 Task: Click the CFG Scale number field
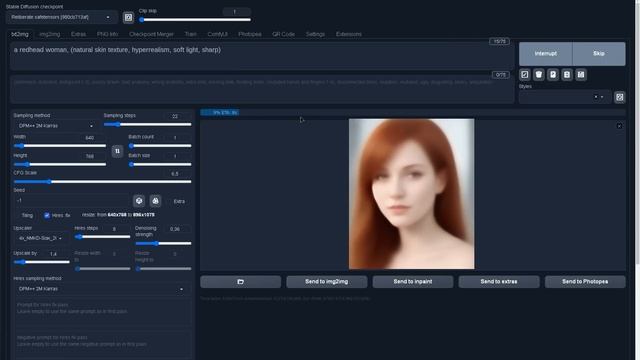tap(176, 174)
